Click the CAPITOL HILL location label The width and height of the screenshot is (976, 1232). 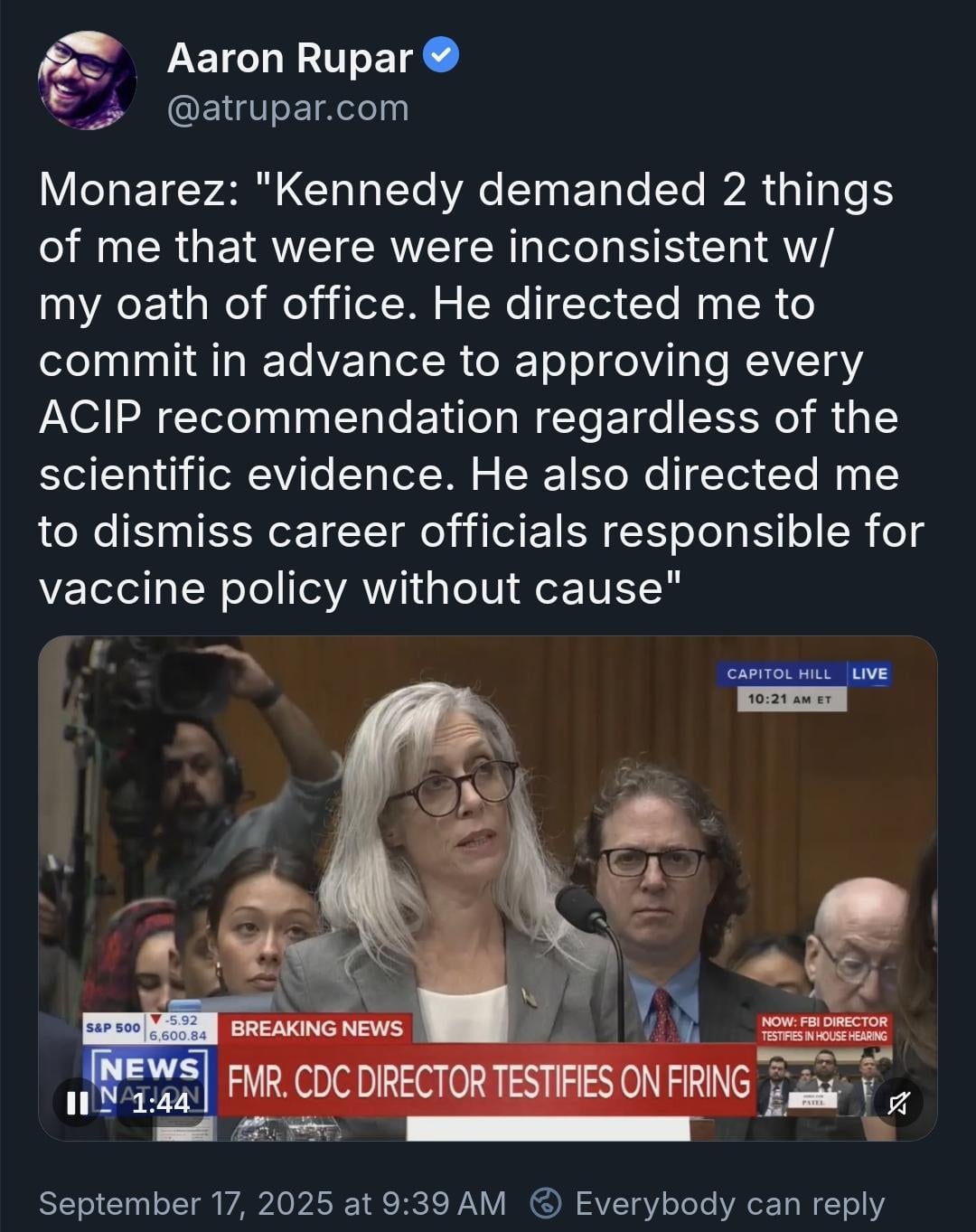coord(779,673)
